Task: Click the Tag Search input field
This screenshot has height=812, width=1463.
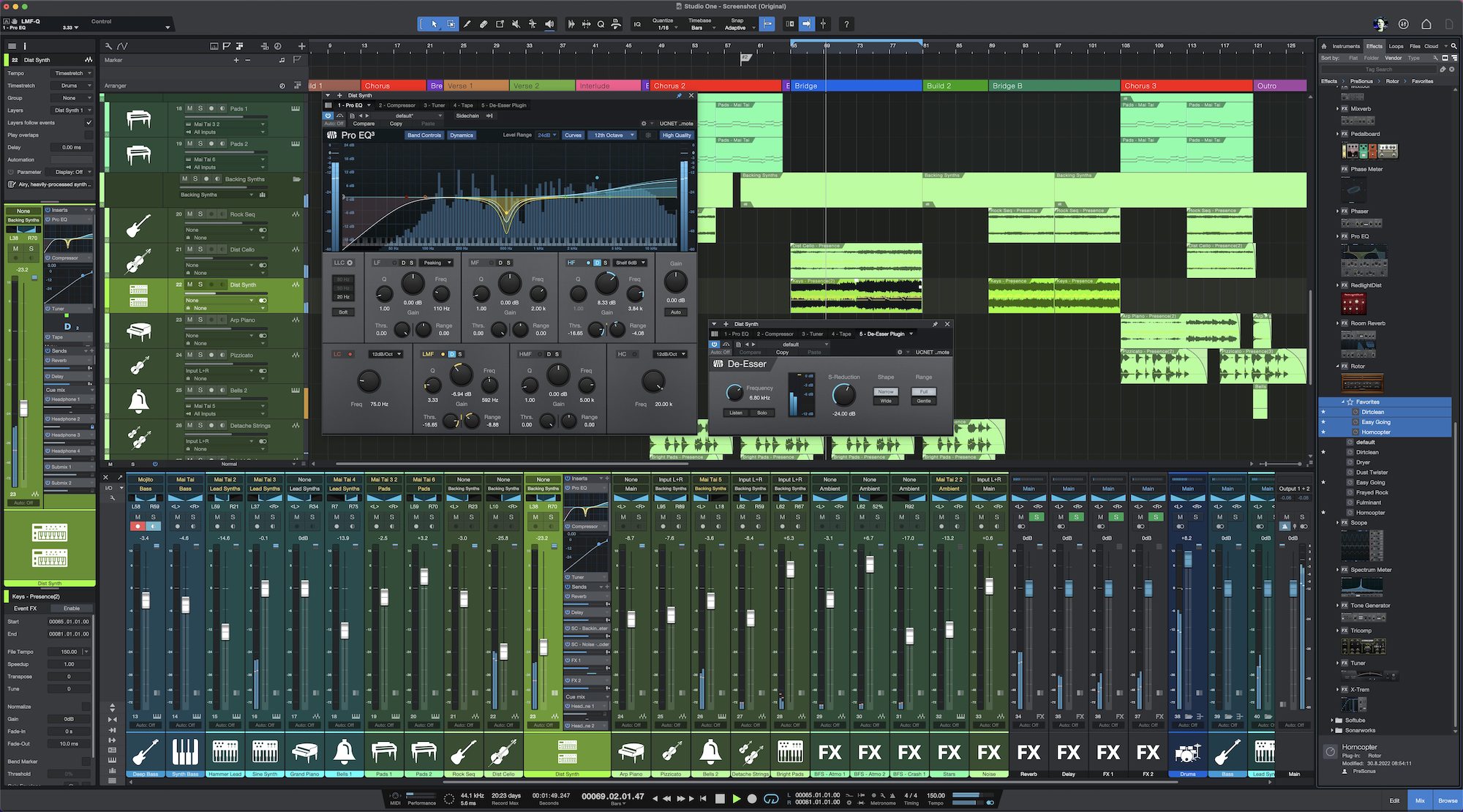Action: [1378, 69]
